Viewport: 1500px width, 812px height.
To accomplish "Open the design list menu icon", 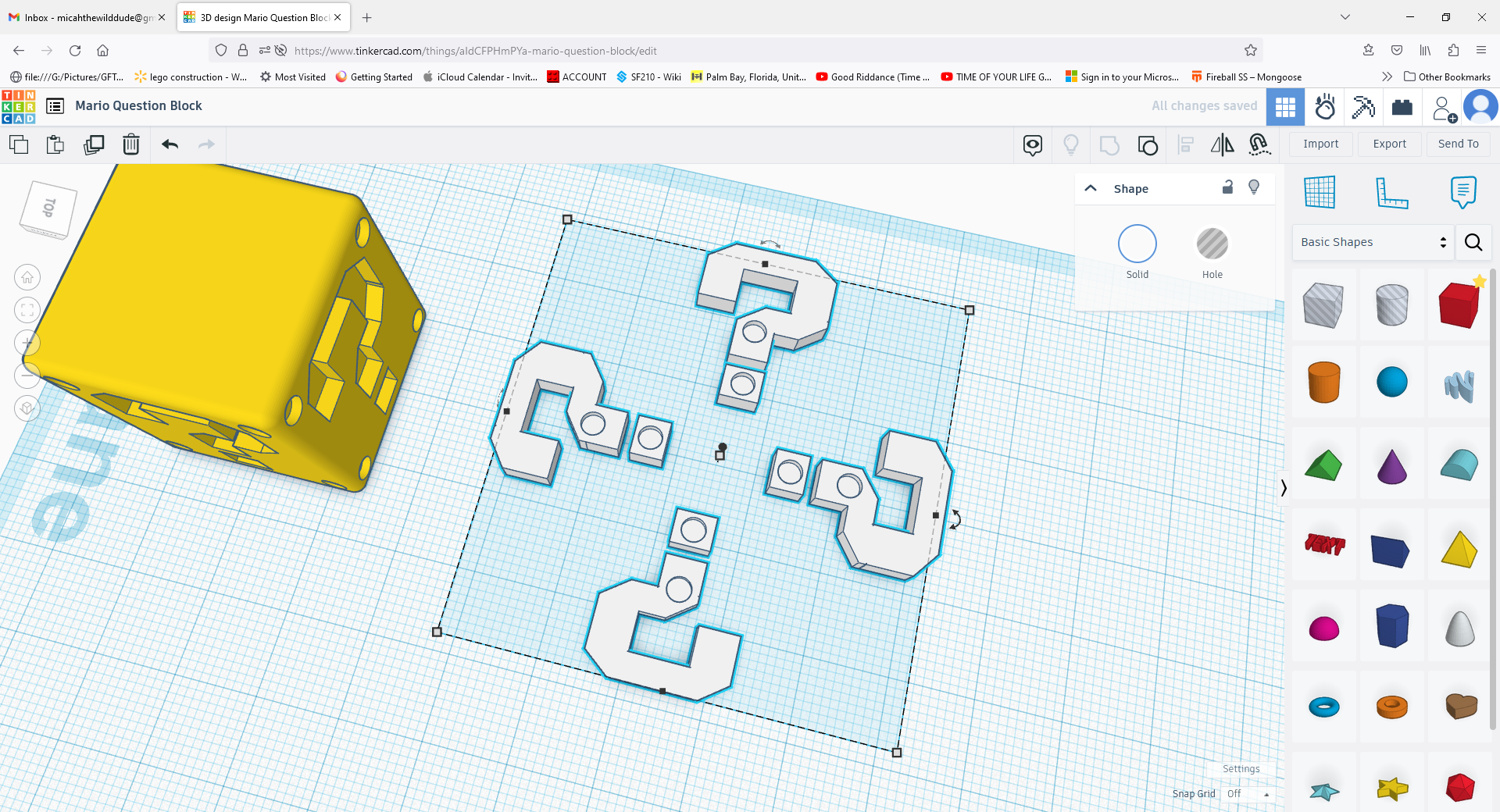I will pyautogui.click(x=55, y=106).
